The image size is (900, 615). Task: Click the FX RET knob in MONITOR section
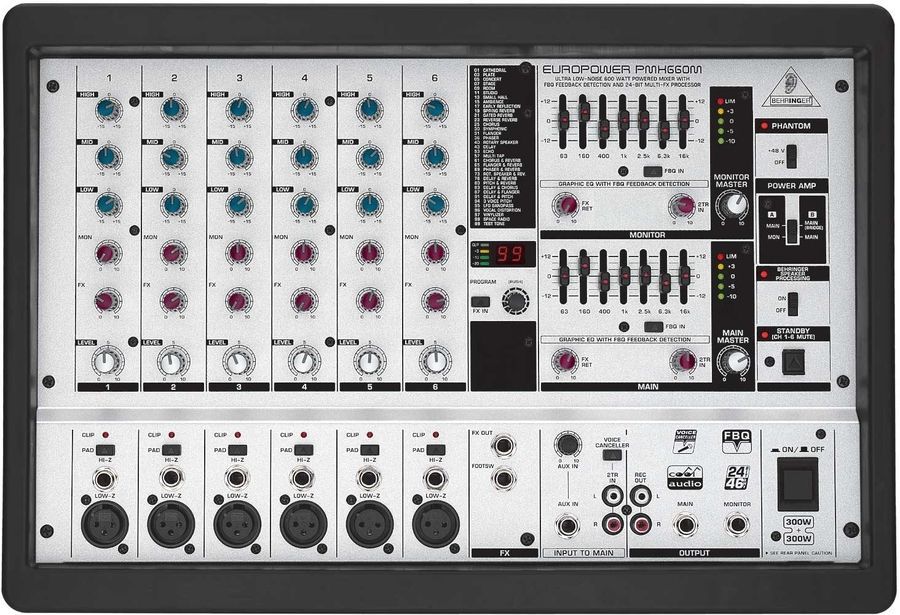(x=566, y=205)
